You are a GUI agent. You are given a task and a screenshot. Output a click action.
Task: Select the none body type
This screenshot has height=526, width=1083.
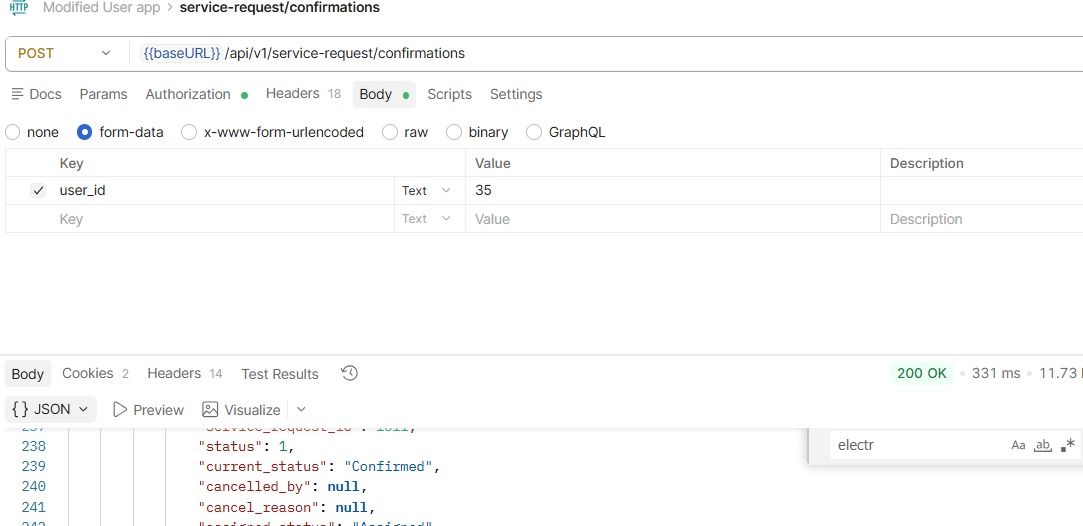(x=32, y=132)
